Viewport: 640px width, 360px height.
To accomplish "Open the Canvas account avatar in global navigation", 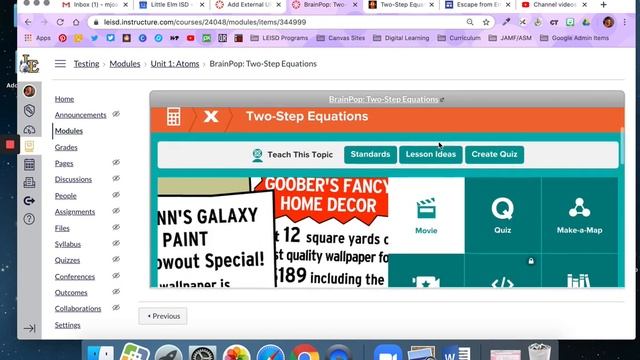I will pyautogui.click(x=29, y=91).
